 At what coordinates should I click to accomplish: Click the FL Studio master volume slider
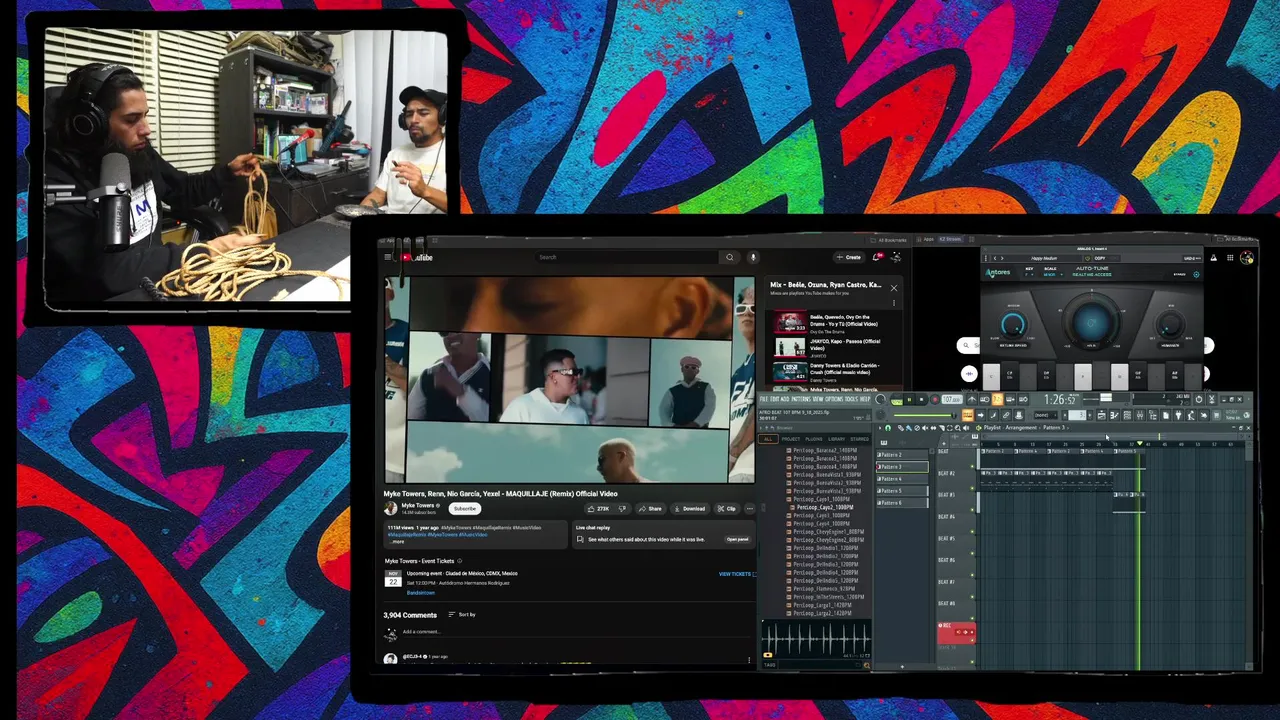925,415
